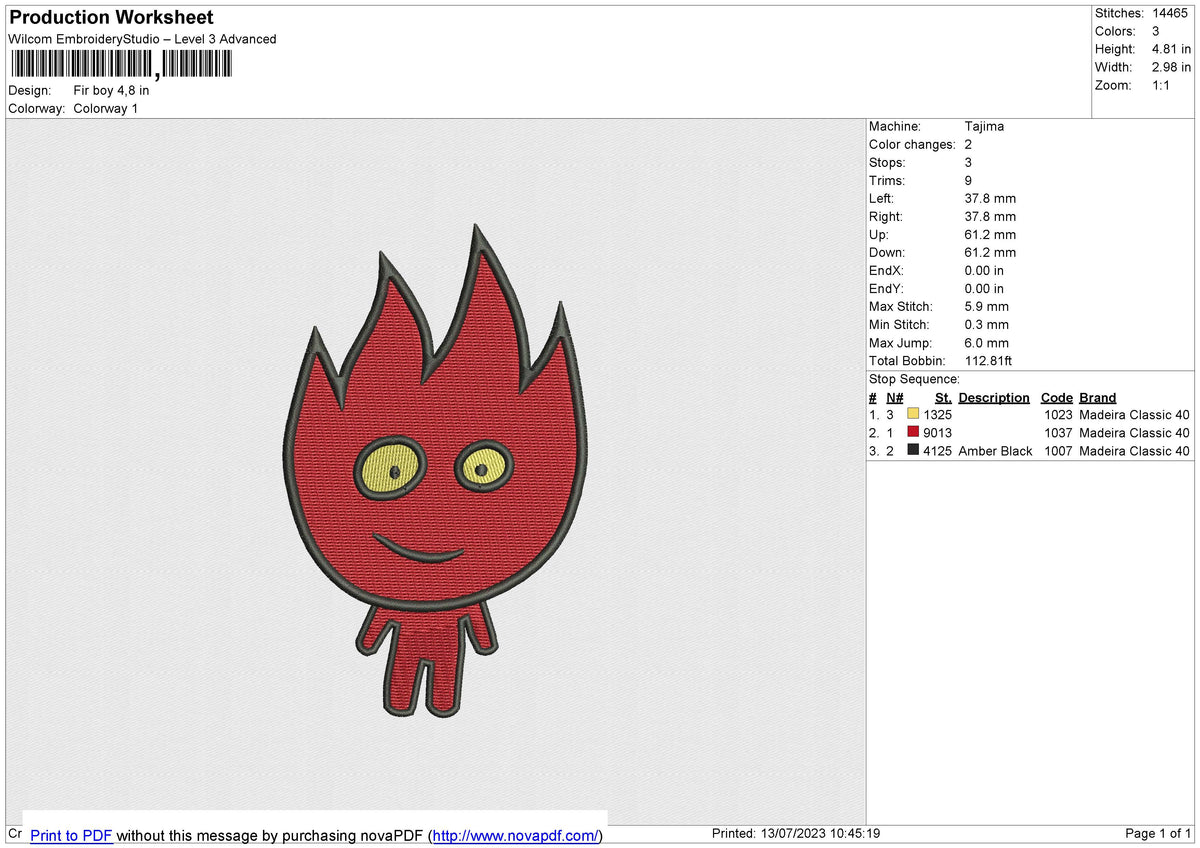This screenshot has height=848, width=1200.
Task: Open the novapdf.com link
Action: pyautogui.click(x=516, y=835)
